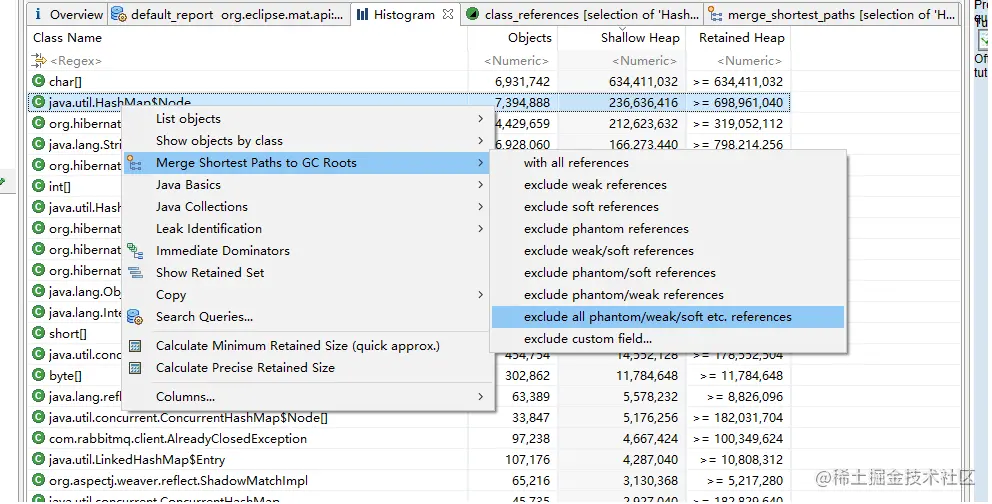Click the Immediate Dominators menu icon

coord(135,251)
